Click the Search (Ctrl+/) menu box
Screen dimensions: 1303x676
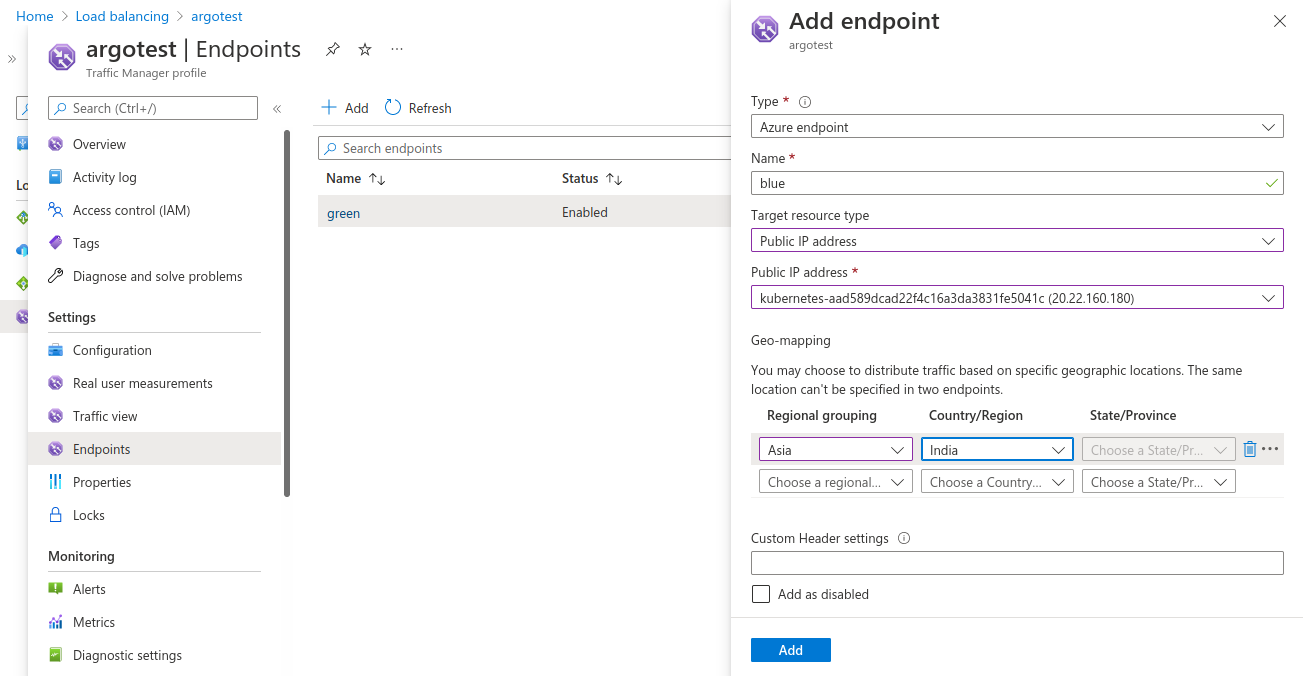153,108
